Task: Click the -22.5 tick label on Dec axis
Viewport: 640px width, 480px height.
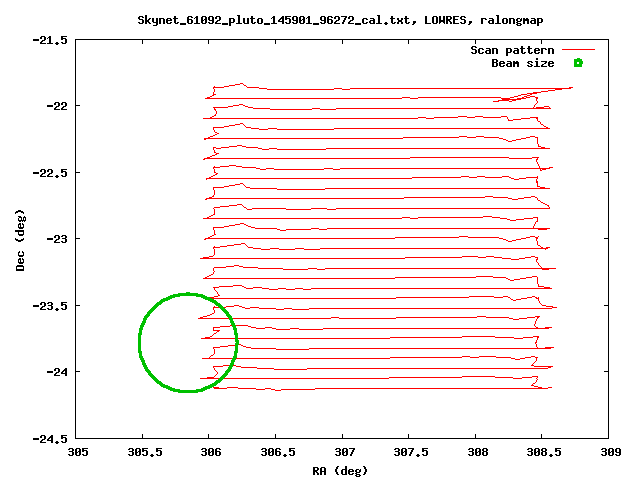Action: pyautogui.click(x=48, y=172)
